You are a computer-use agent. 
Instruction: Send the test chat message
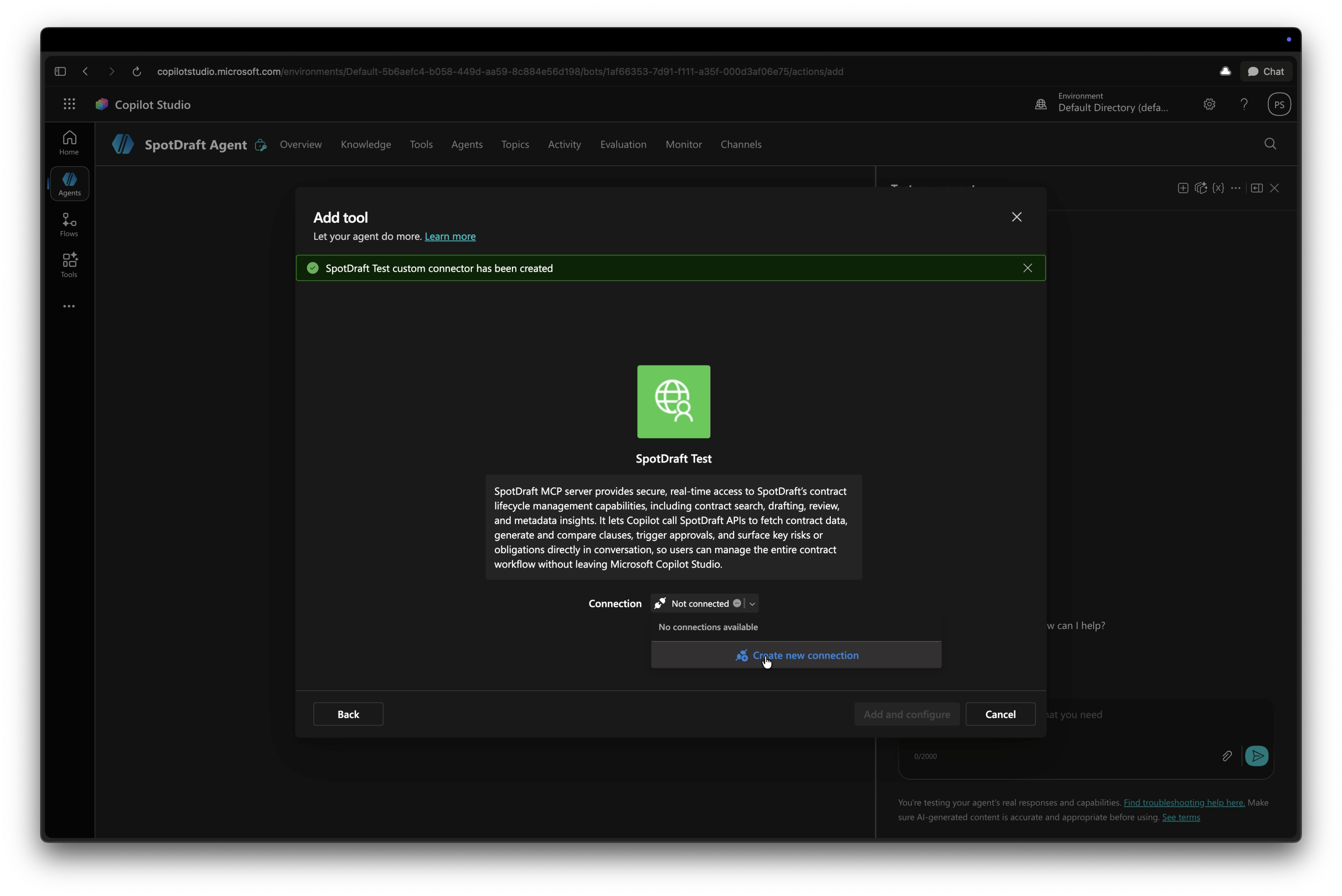pyautogui.click(x=1256, y=756)
